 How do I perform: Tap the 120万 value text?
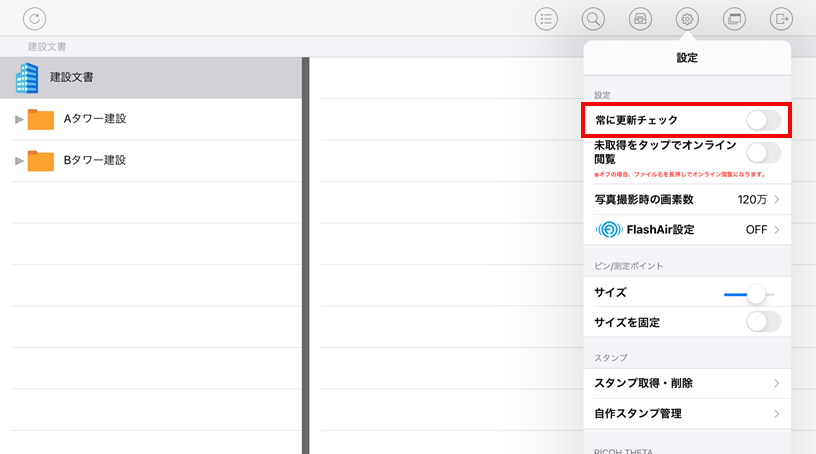coord(752,199)
